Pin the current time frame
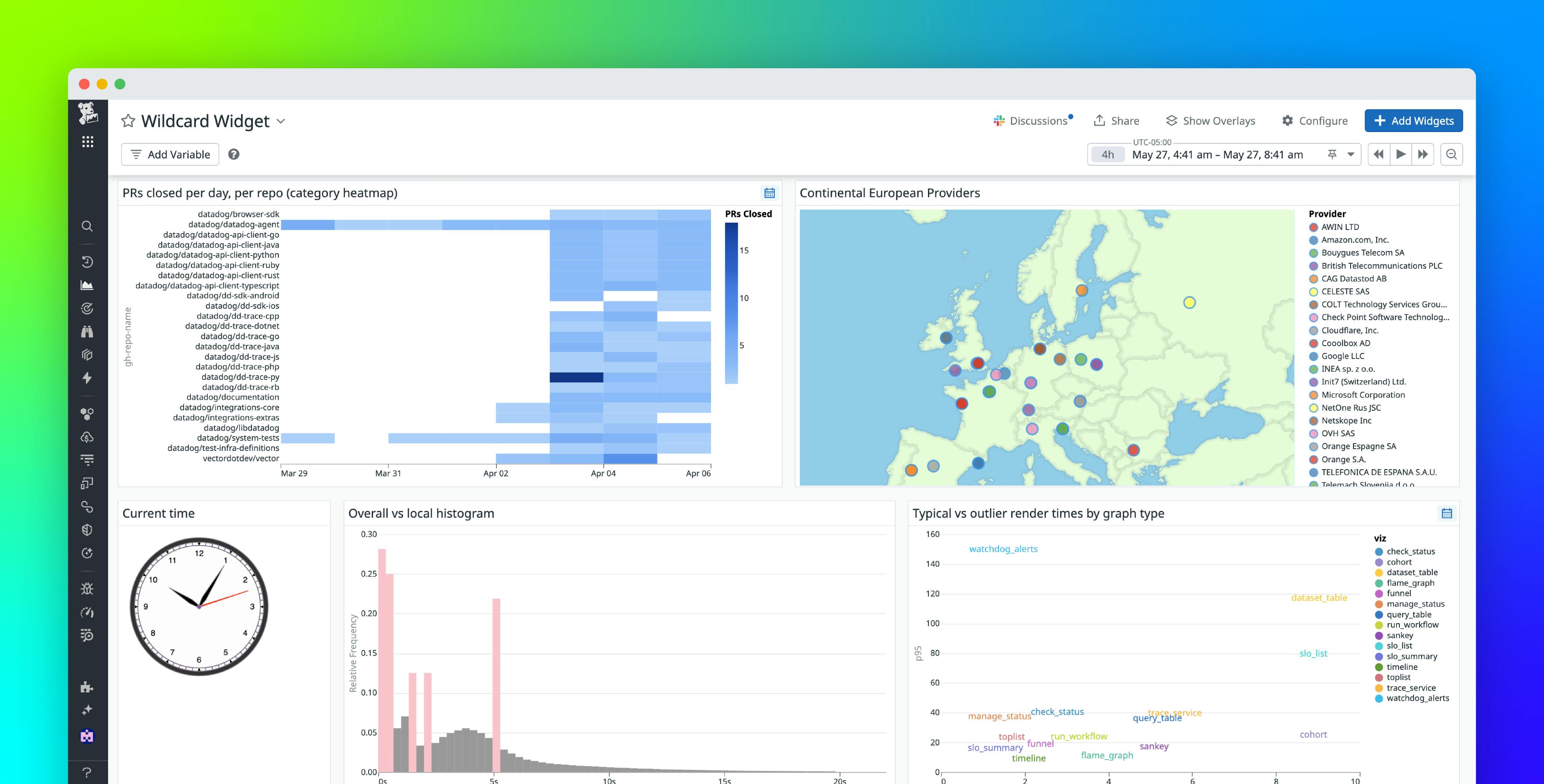The height and width of the screenshot is (784, 1544). click(1332, 154)
